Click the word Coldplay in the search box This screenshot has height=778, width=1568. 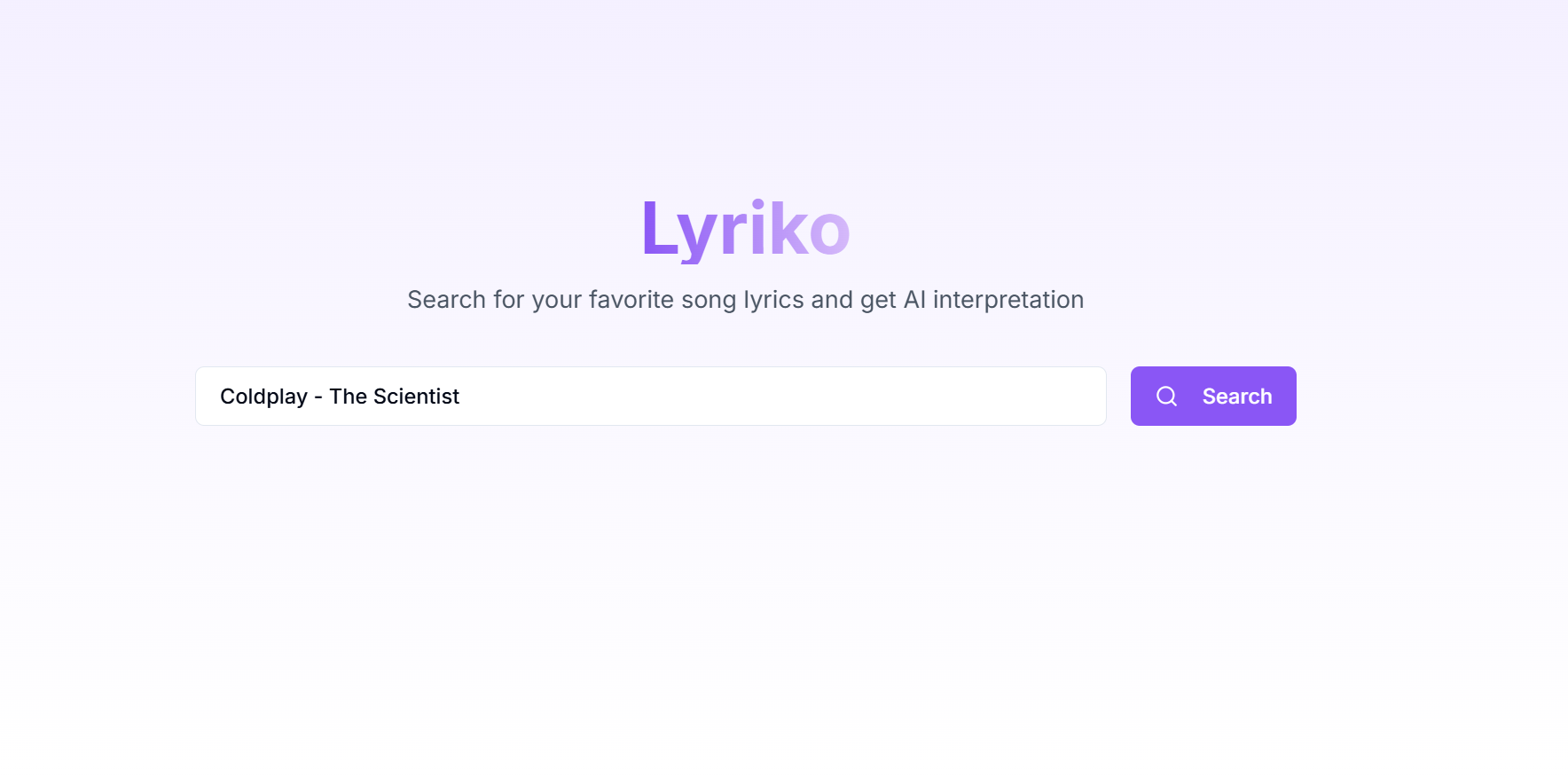point(263,396)
